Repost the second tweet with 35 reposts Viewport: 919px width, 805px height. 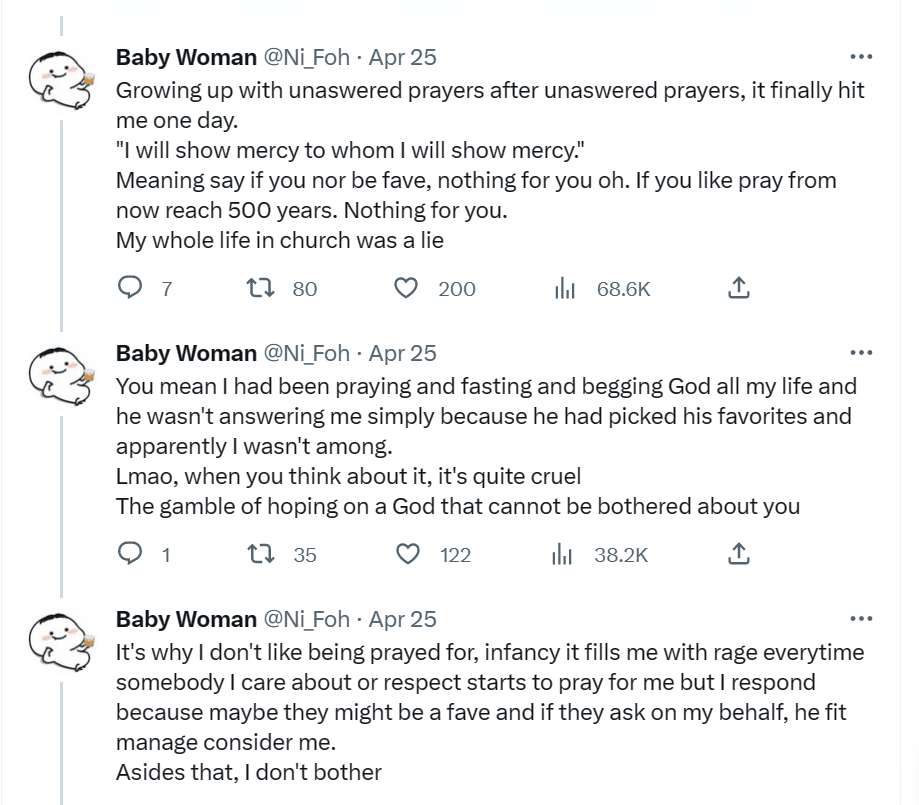(260, 554)
